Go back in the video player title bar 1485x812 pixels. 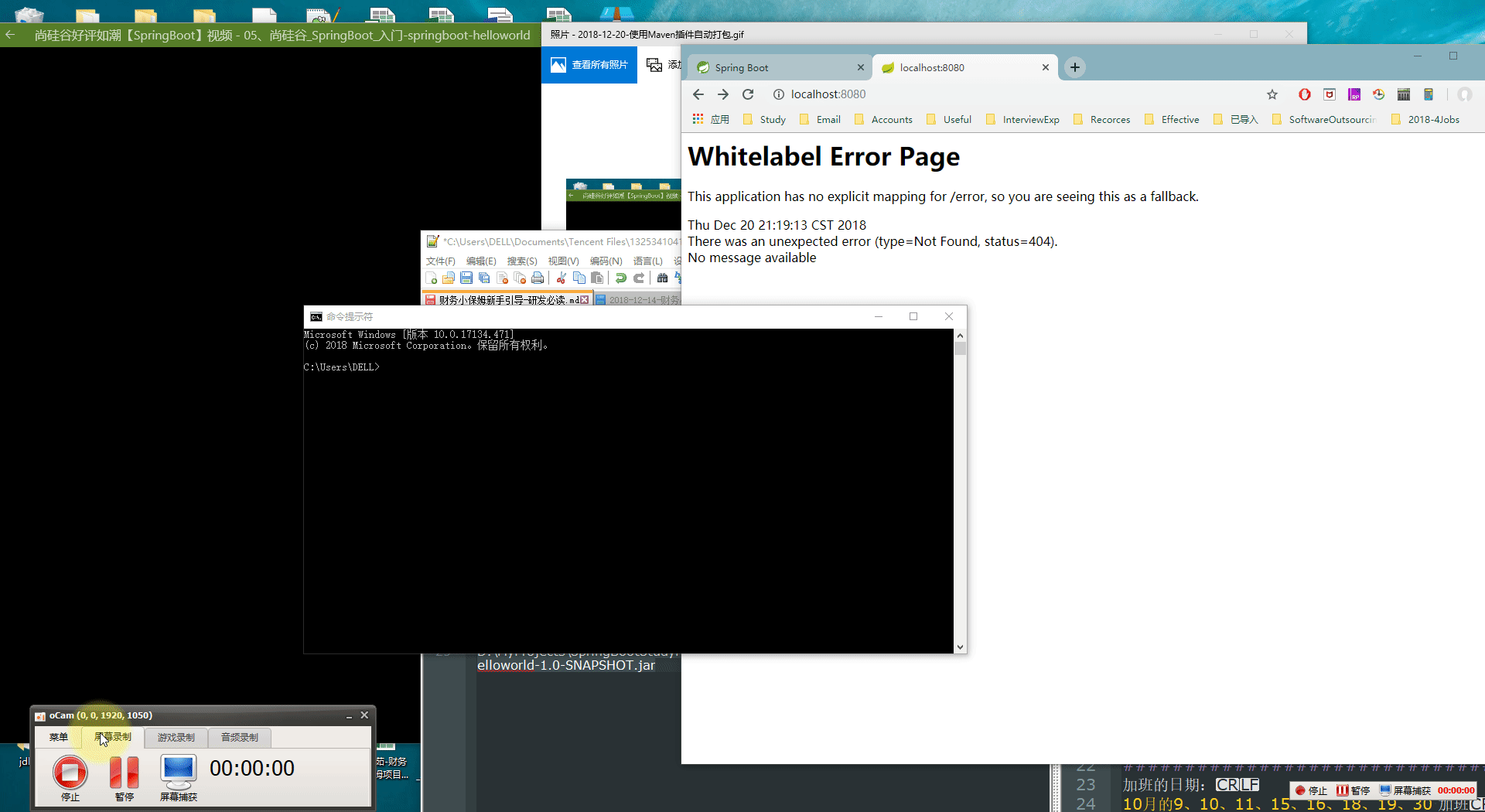point(10,35)
